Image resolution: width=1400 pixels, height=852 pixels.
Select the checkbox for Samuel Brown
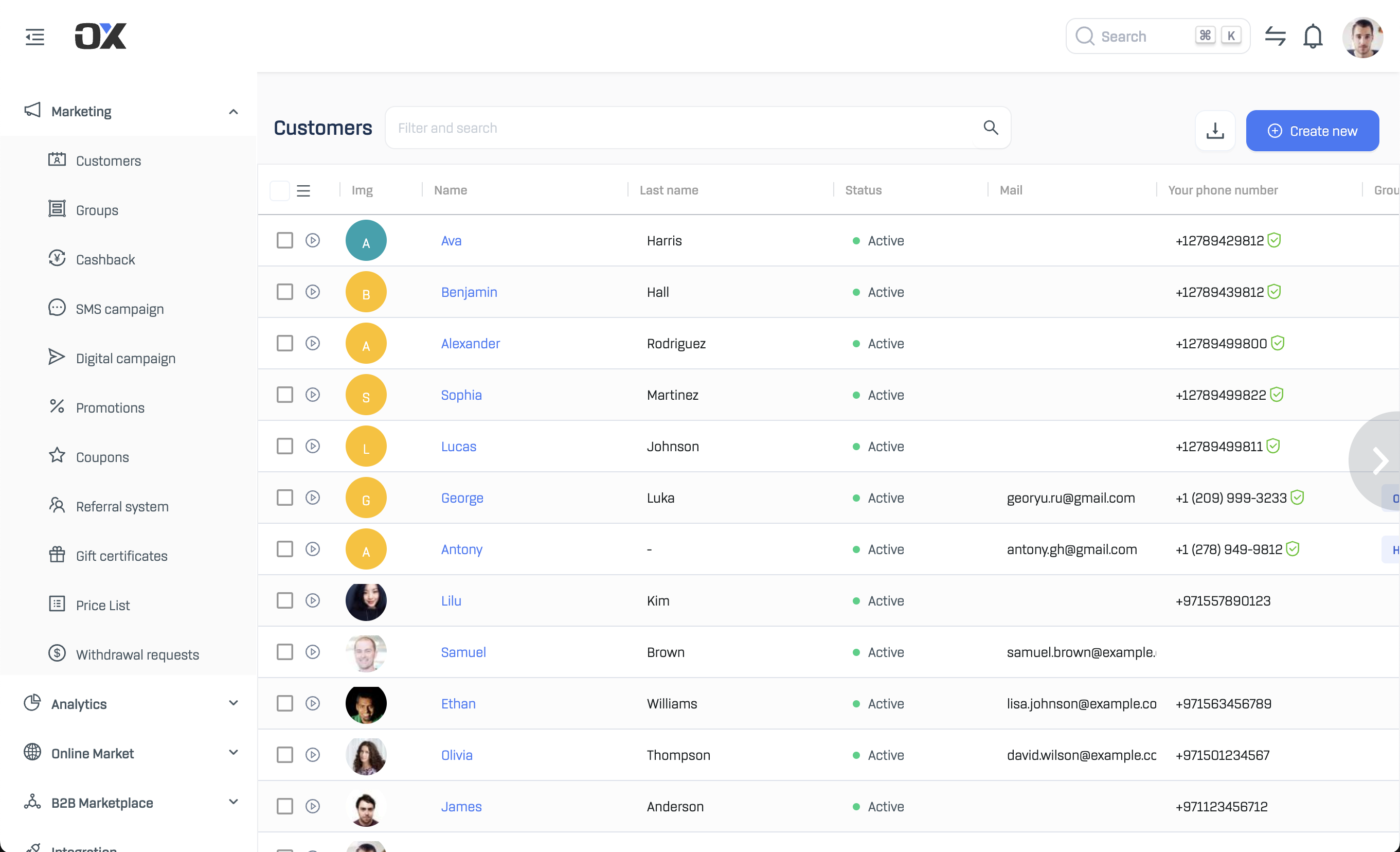[284, 652]
